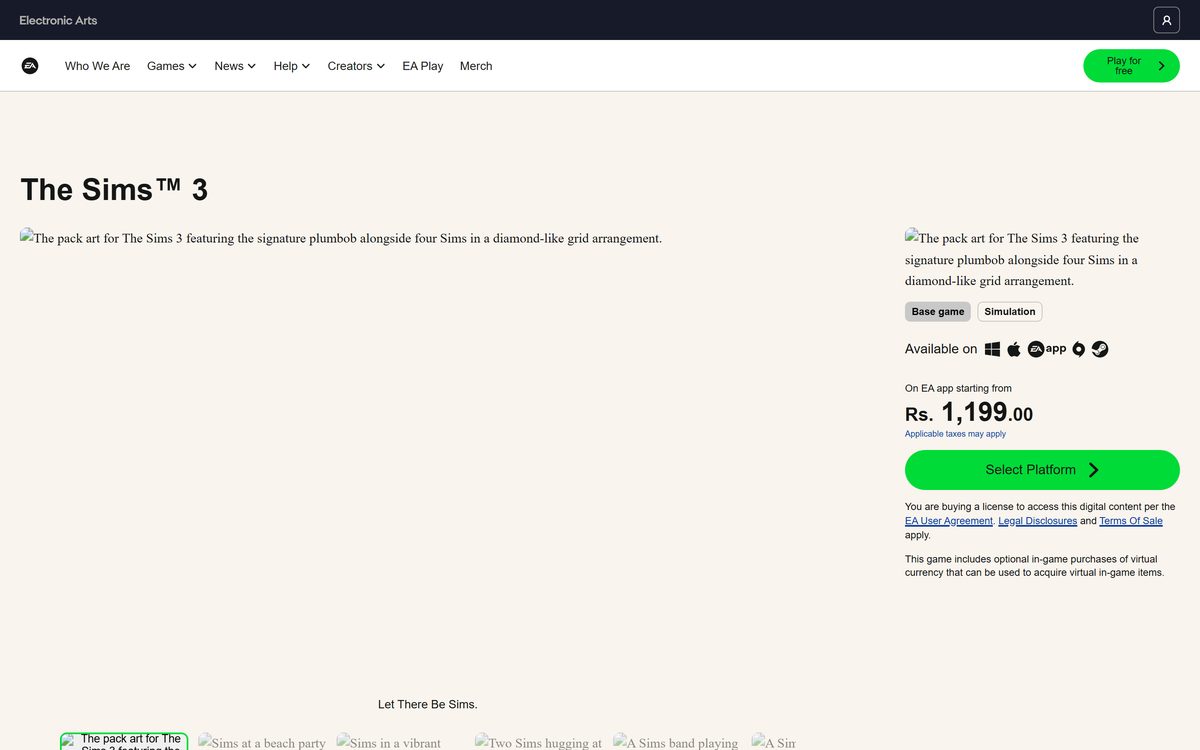Open the EA User Agreement link
1200x750 pixels.
949,521
